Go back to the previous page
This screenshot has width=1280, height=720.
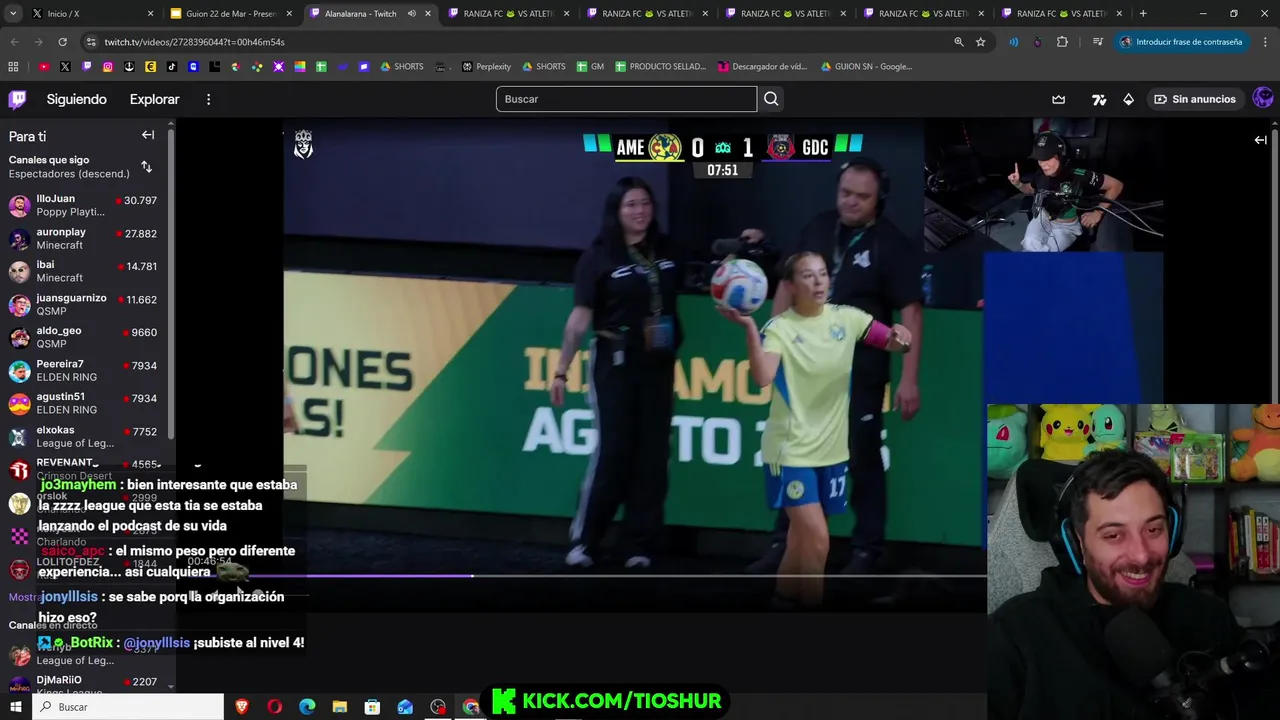point(14,42)
